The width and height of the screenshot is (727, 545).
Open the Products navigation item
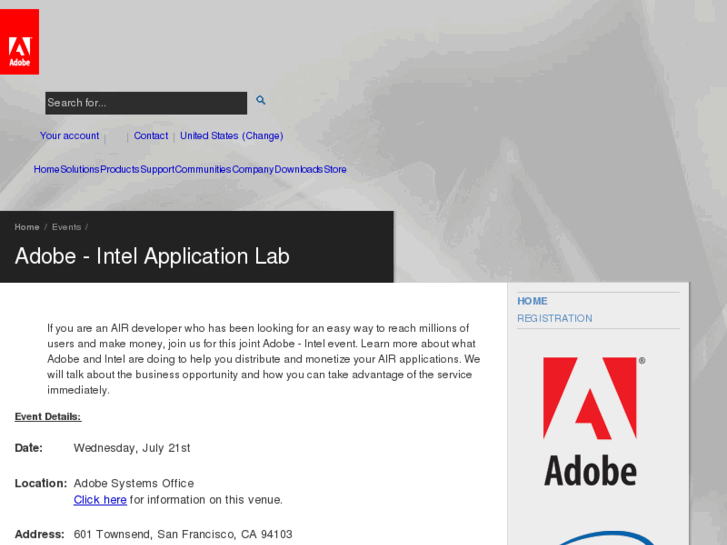120,169
